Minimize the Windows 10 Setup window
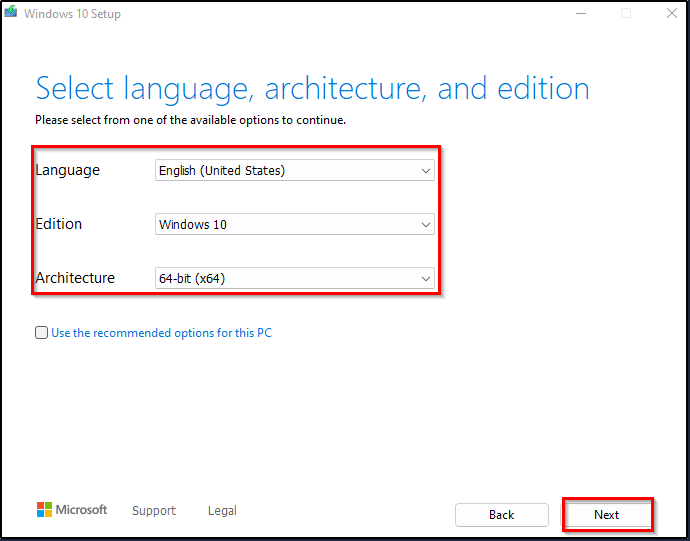The width and height of the screenshot is (690, 541). (580, 14)
